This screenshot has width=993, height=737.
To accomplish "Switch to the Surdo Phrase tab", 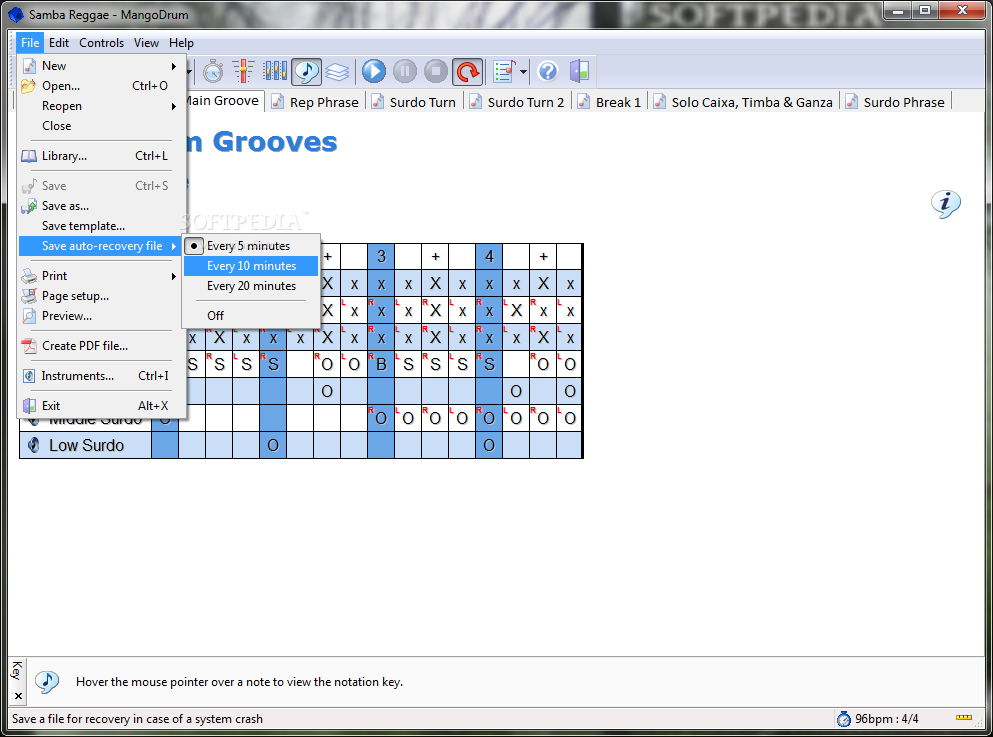I will click(895, 102).
